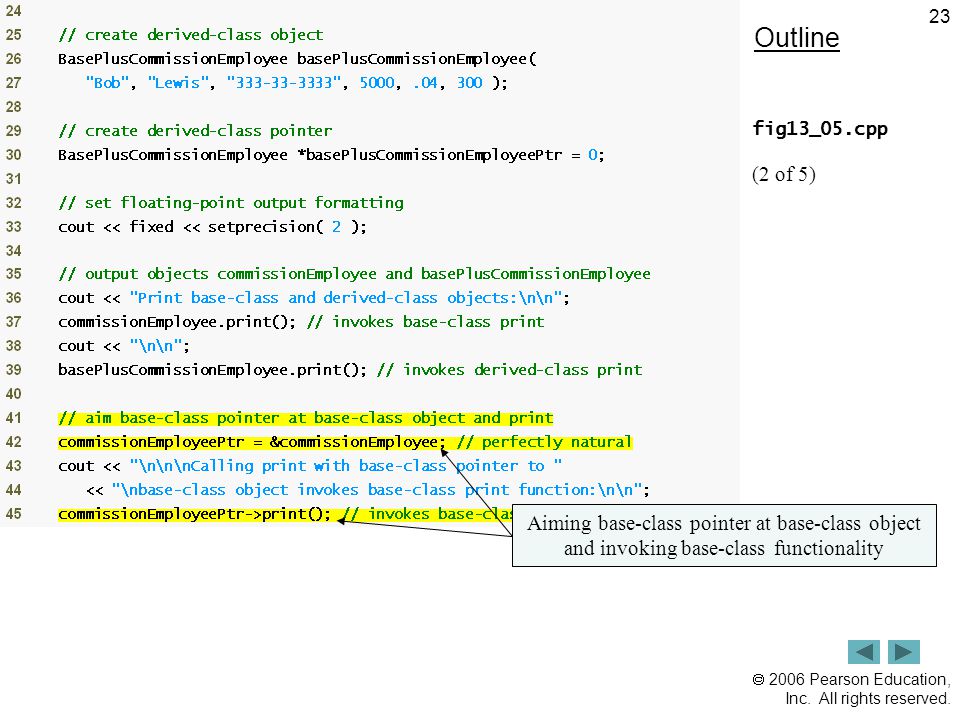Click line 39 basePlusCommissionEmployee.print() statement
960x720 pixels.
(212, 370)
